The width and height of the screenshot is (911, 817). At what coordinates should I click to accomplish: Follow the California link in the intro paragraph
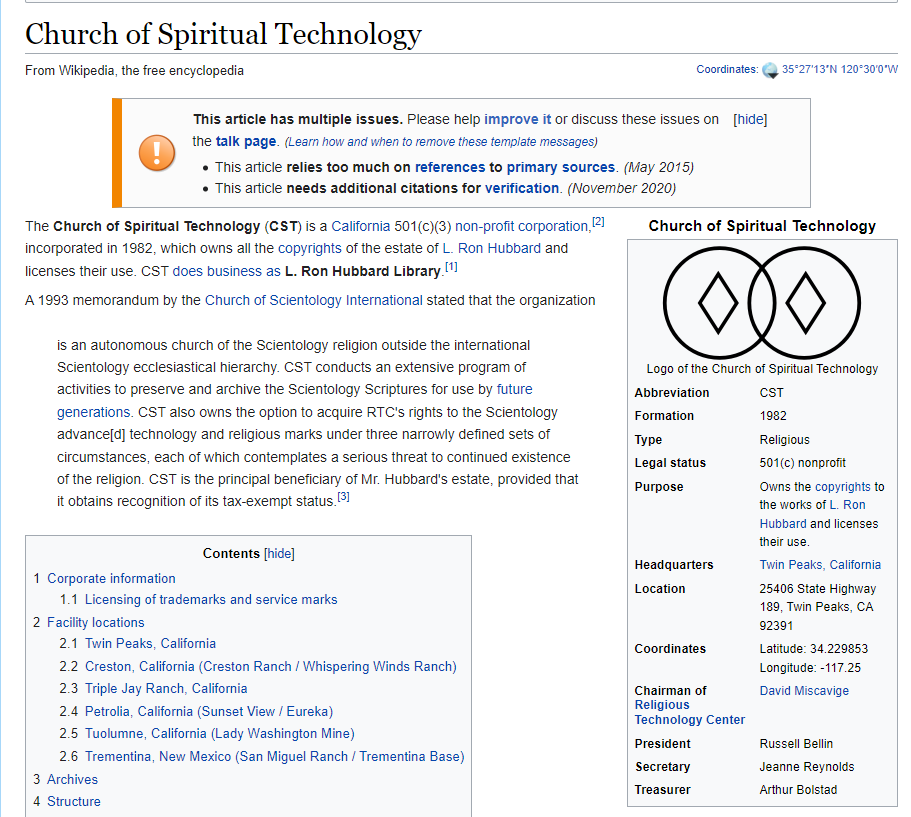coord(360,226)
